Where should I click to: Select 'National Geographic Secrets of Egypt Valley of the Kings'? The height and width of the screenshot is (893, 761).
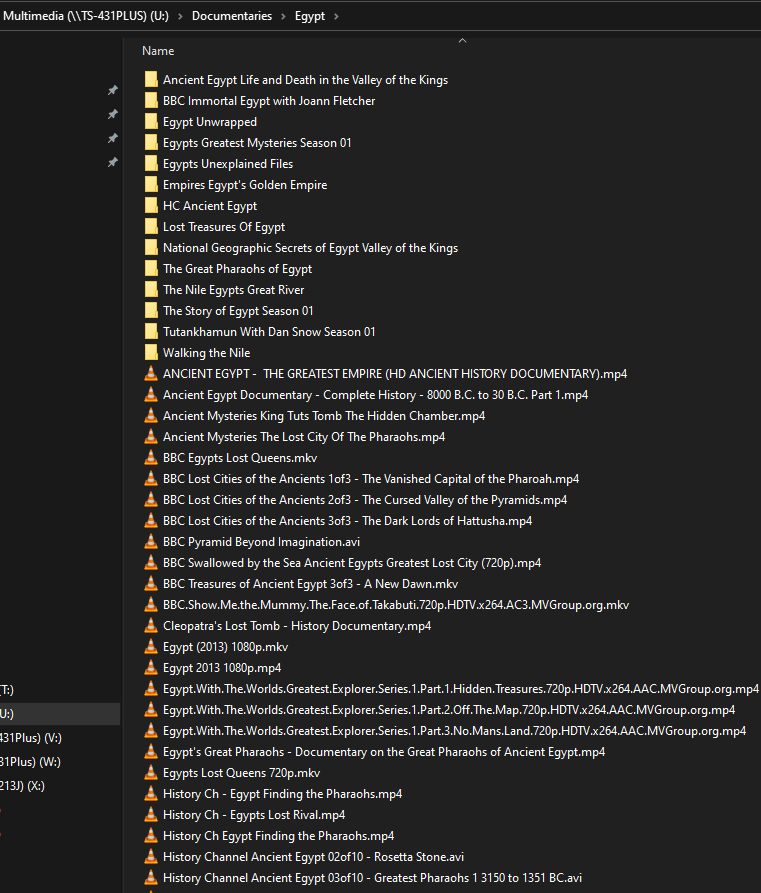point(310,248)
